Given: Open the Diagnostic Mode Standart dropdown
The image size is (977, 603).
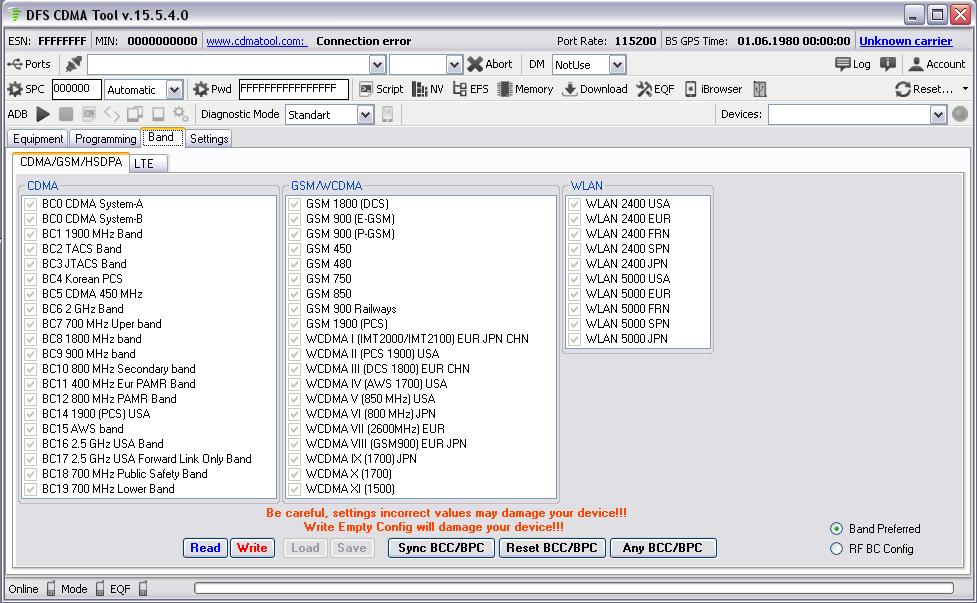Looking at the screenshot, I should [x=366, y=115].
